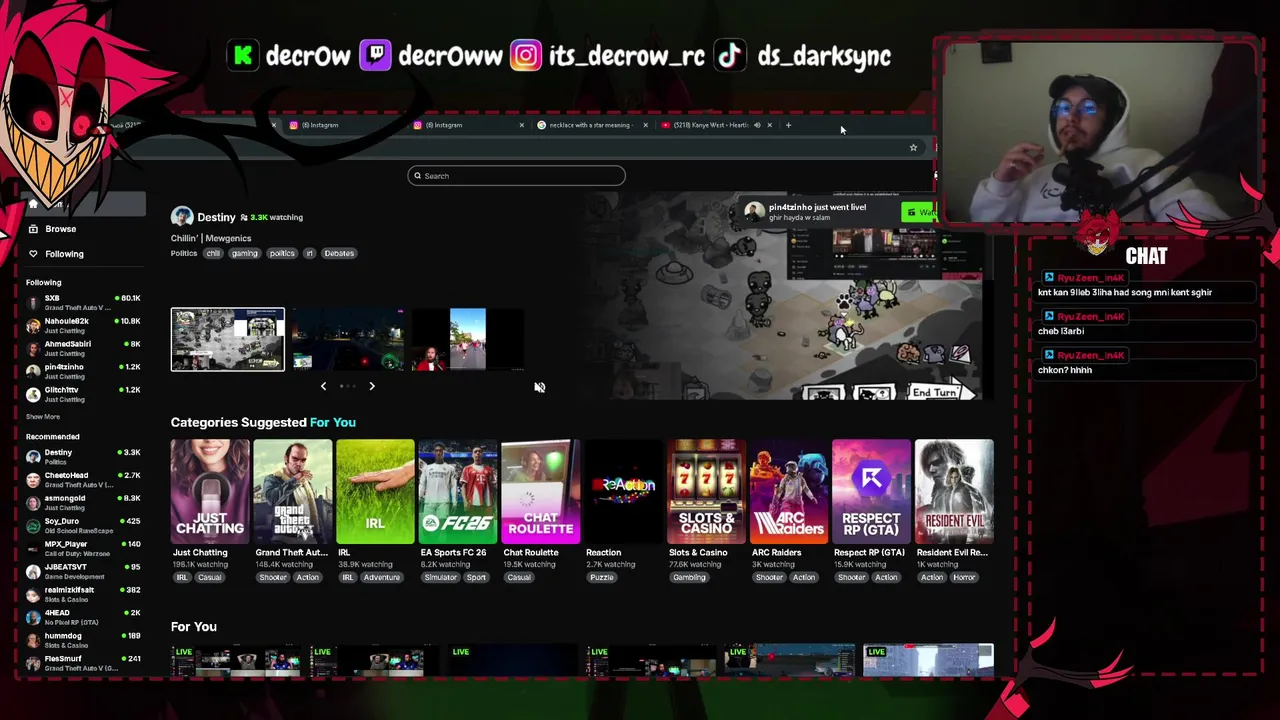The height and width of the screenshot is (720, 1280).
Task: Click the Sport tag under EA Sports
Action: point(476,577)
